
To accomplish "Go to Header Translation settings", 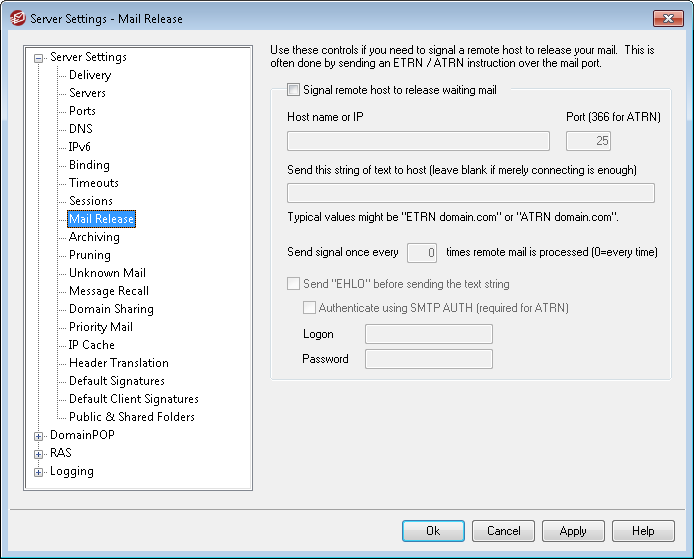I will [x=118, y=363].
